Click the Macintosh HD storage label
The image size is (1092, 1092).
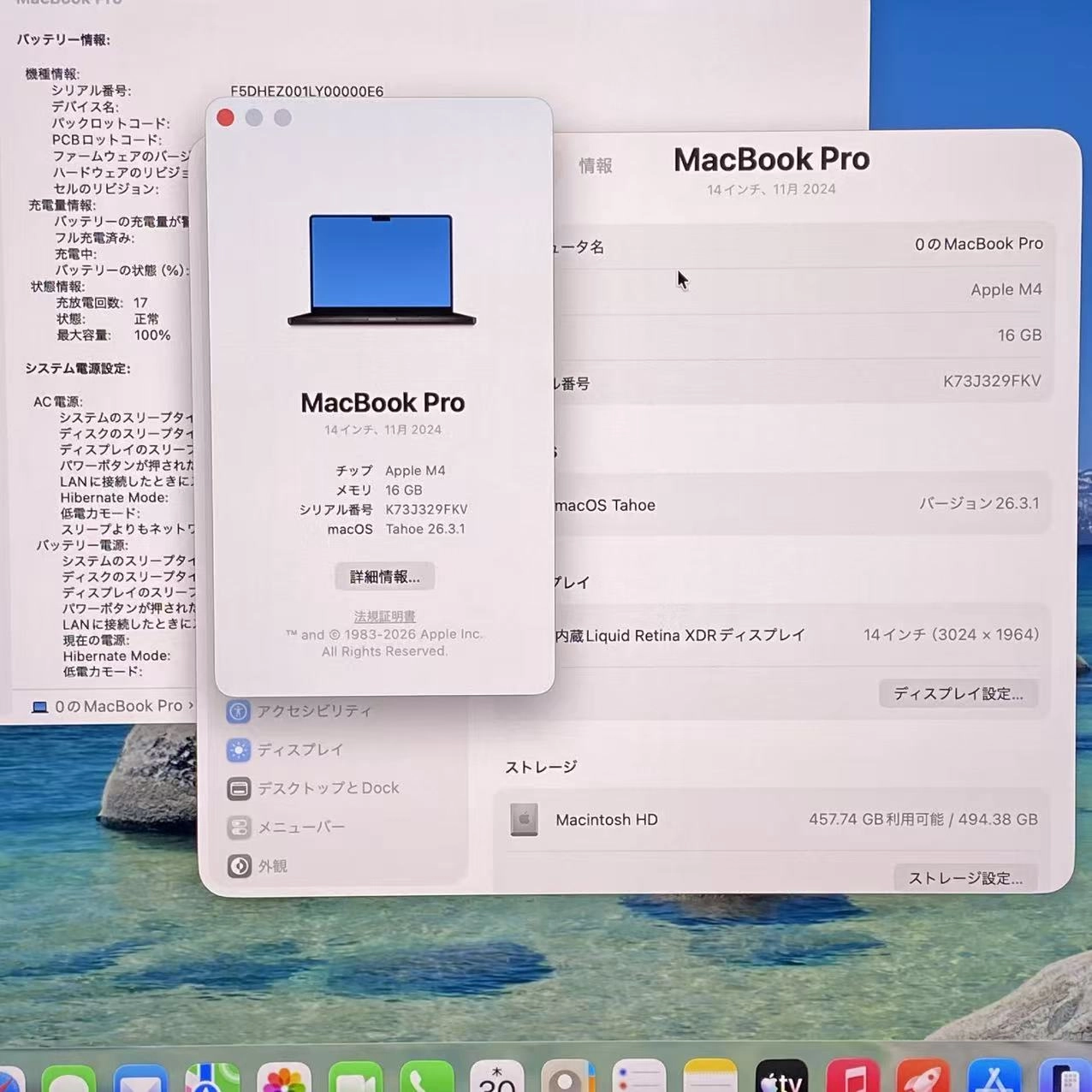[x=607, y=820]
